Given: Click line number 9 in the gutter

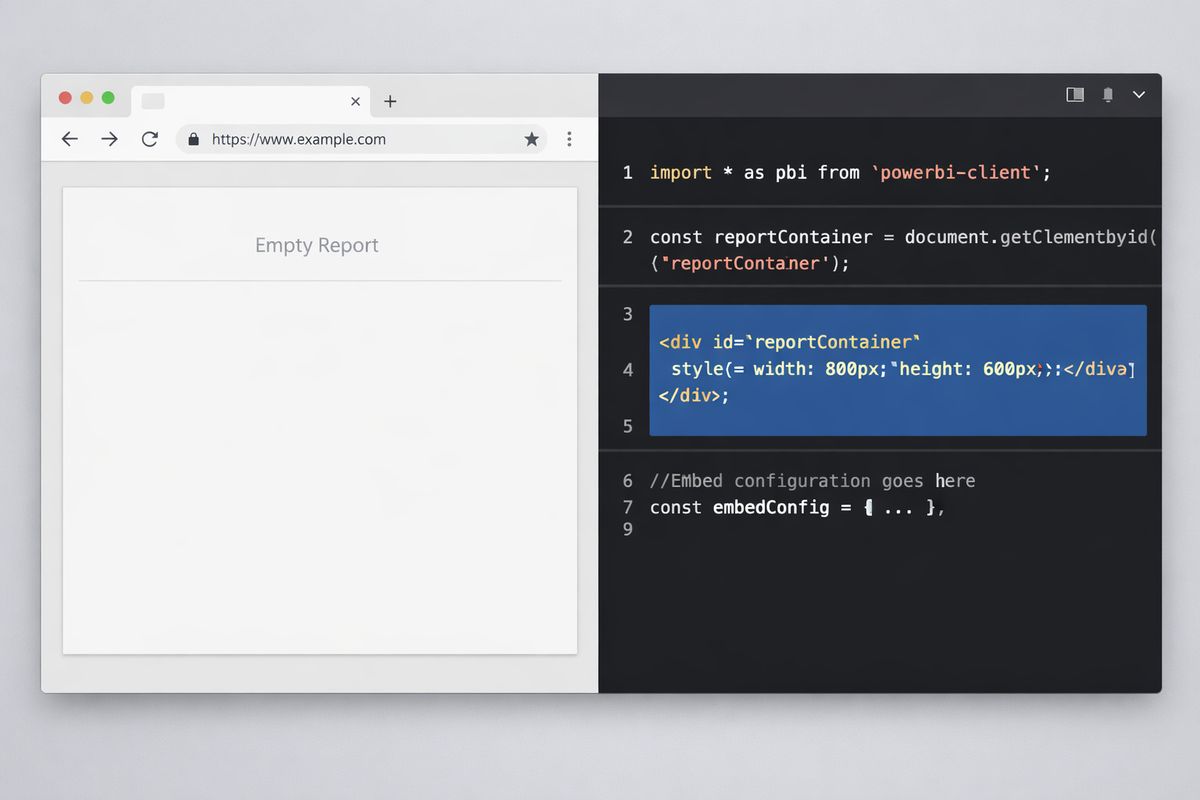Looking at the screenshot, I should click(628, 529).
